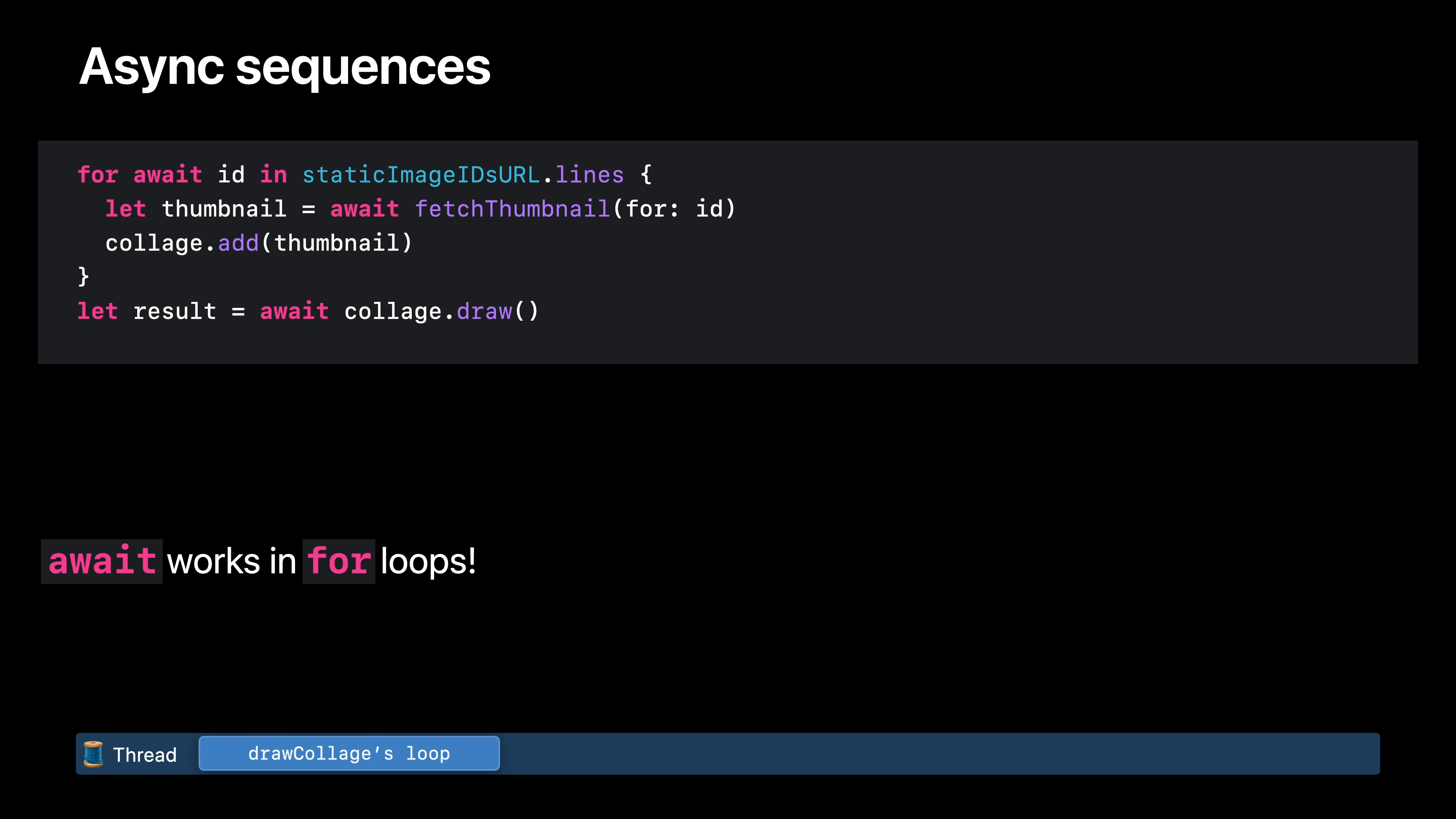
Task: Click fetchThumbnail function name in code
Action: tap(512, 209)
